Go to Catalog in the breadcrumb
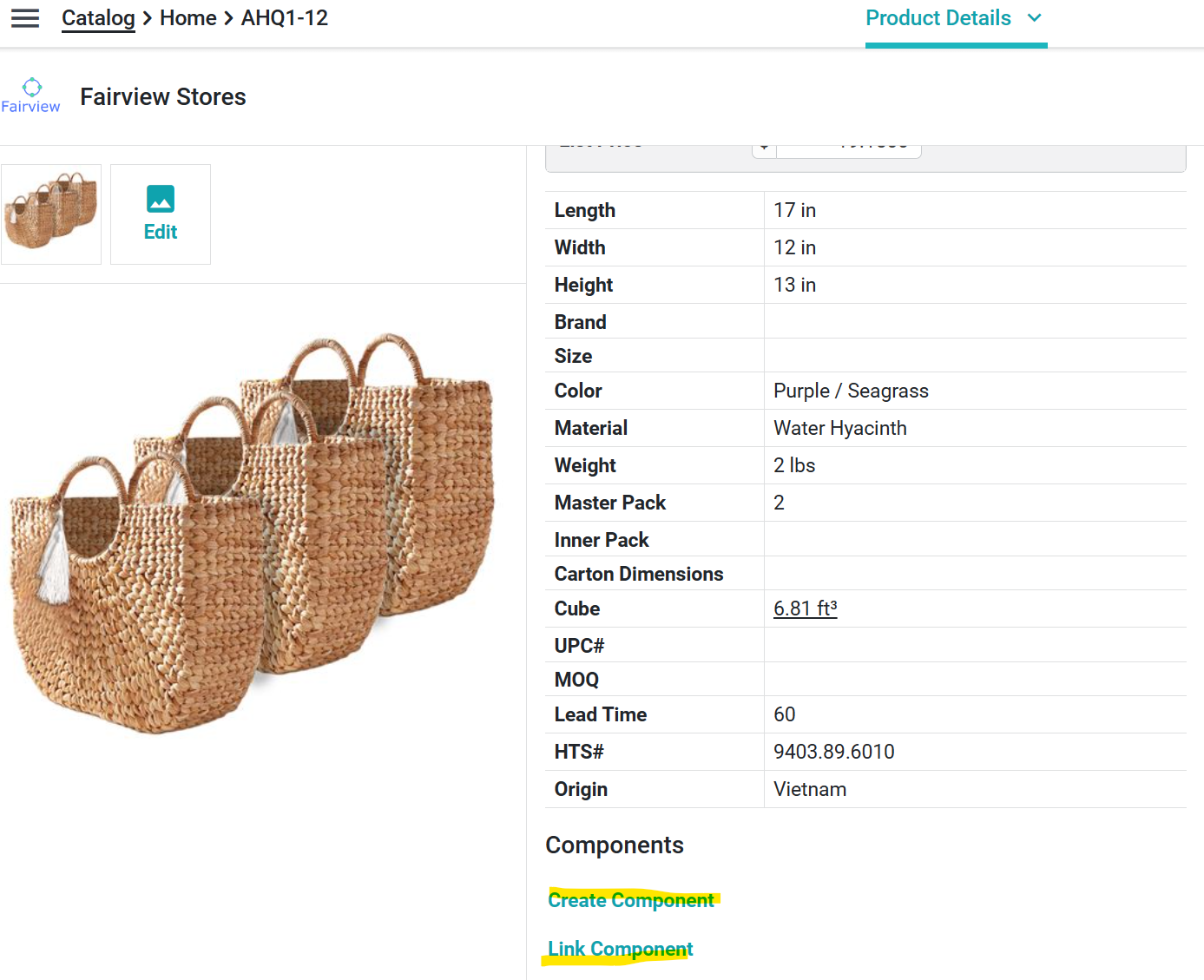The image size is (1204, 980). pyautogui.click(x=98, y=18)
